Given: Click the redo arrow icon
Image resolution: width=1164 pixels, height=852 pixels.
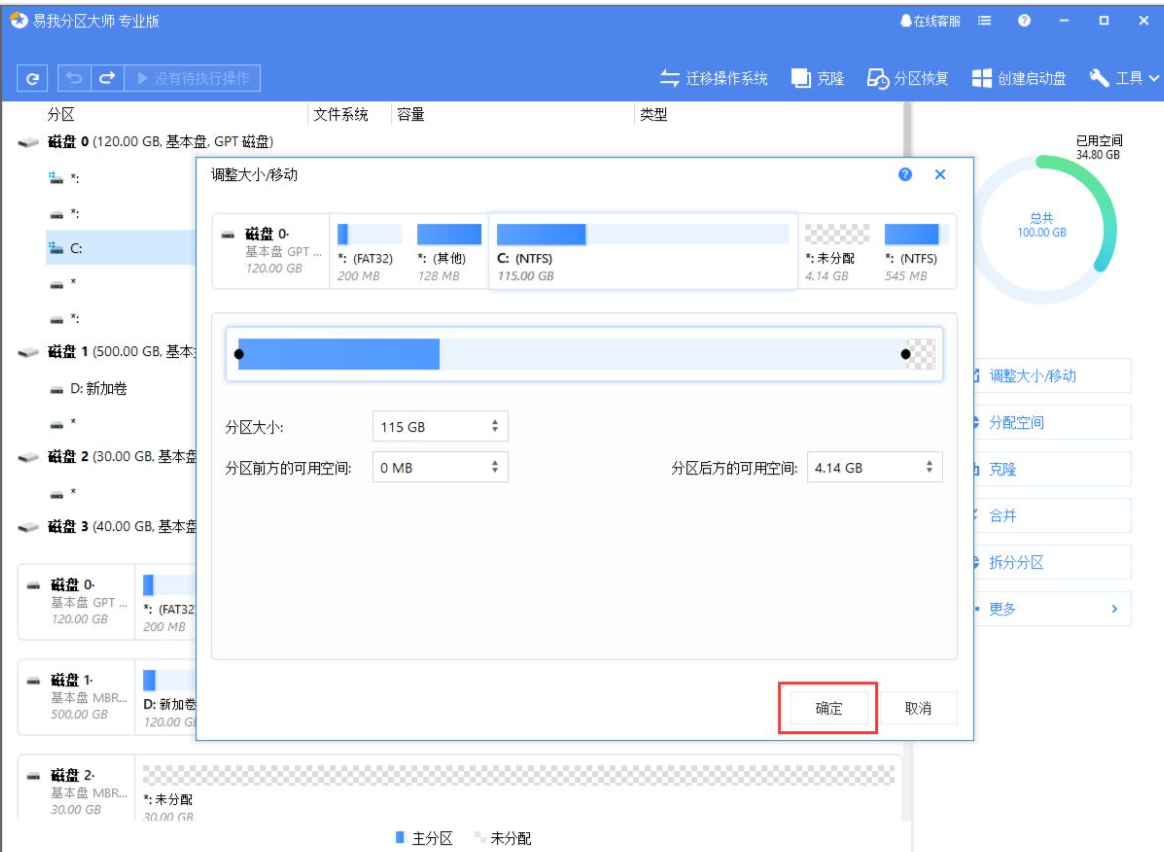Looking at the screenshot, I should (107, 78).
